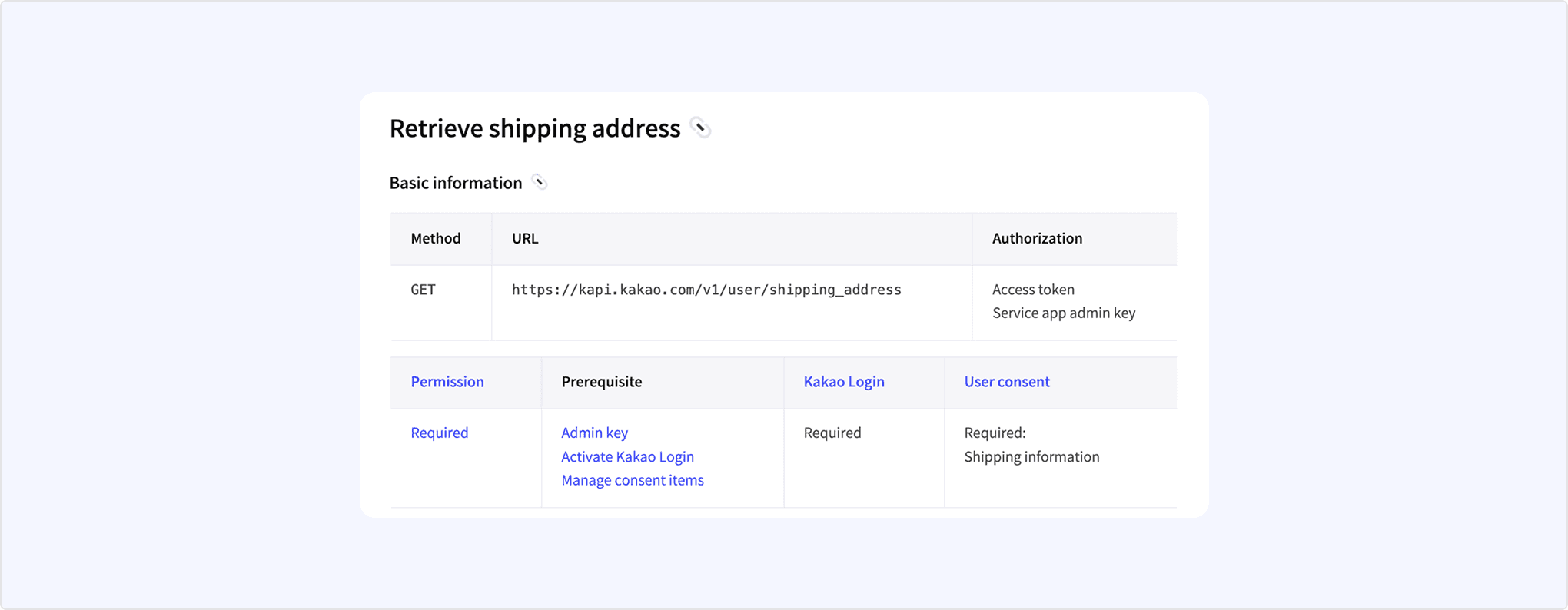Click the shipping_address API URL text

706,290
